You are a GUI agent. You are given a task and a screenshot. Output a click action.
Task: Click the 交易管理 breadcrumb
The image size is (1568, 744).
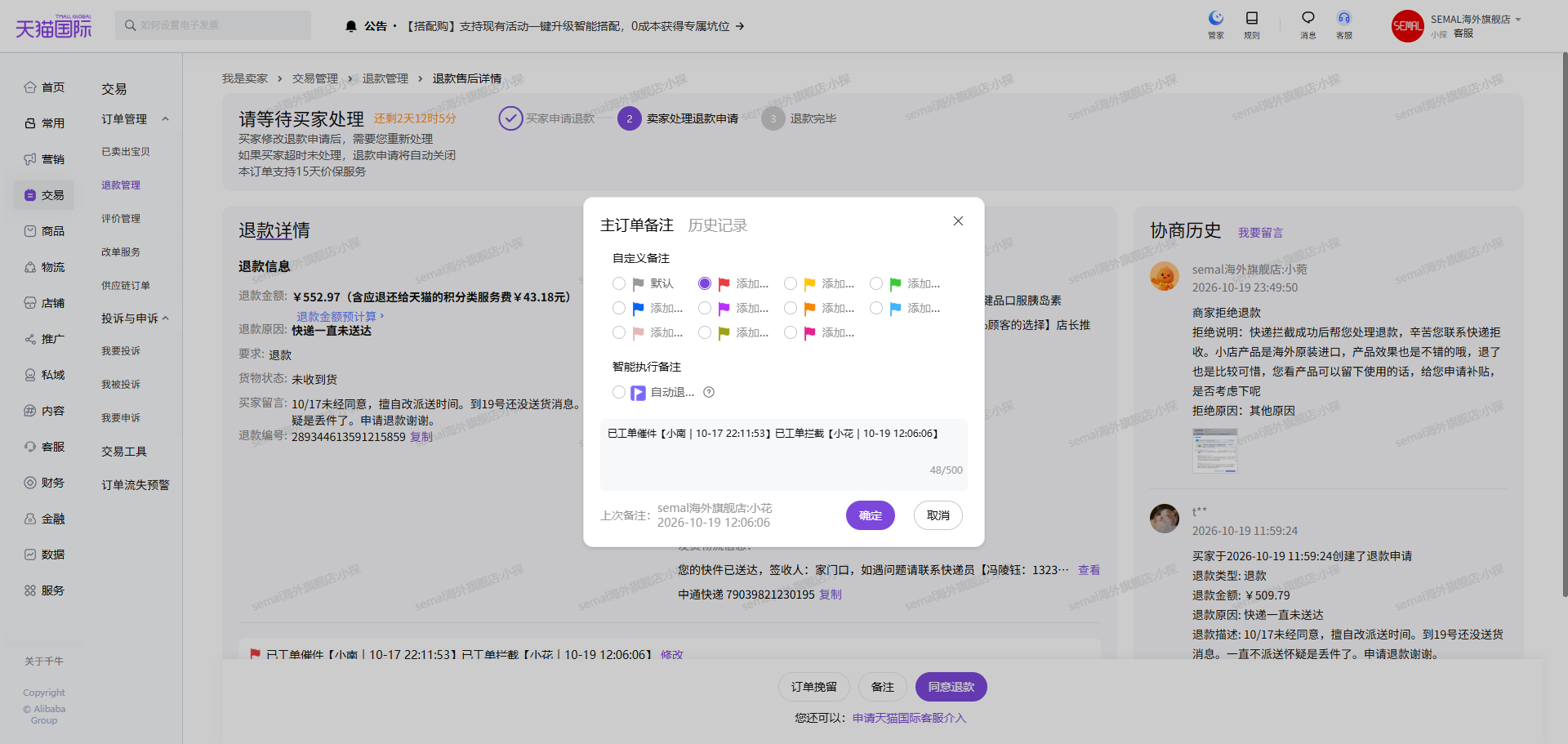[x=315, y=78]
